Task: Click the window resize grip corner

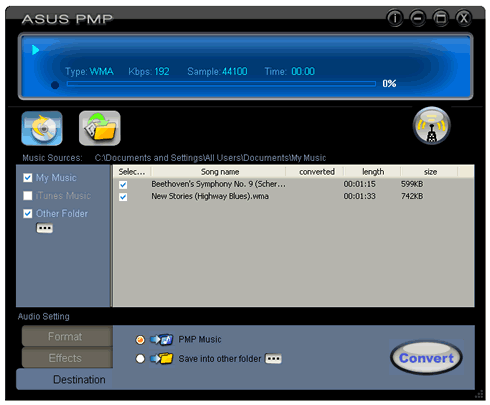Action: [479, 394]
